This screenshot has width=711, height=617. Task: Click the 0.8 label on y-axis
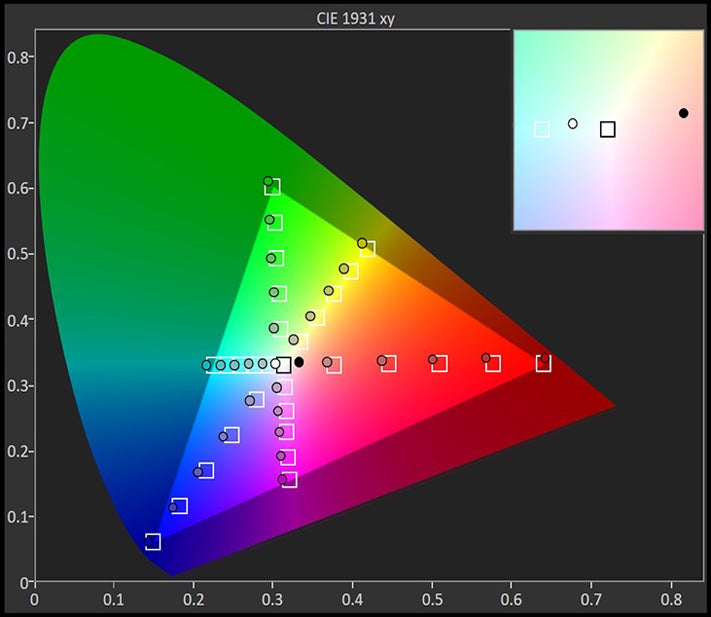click(17, 58)
